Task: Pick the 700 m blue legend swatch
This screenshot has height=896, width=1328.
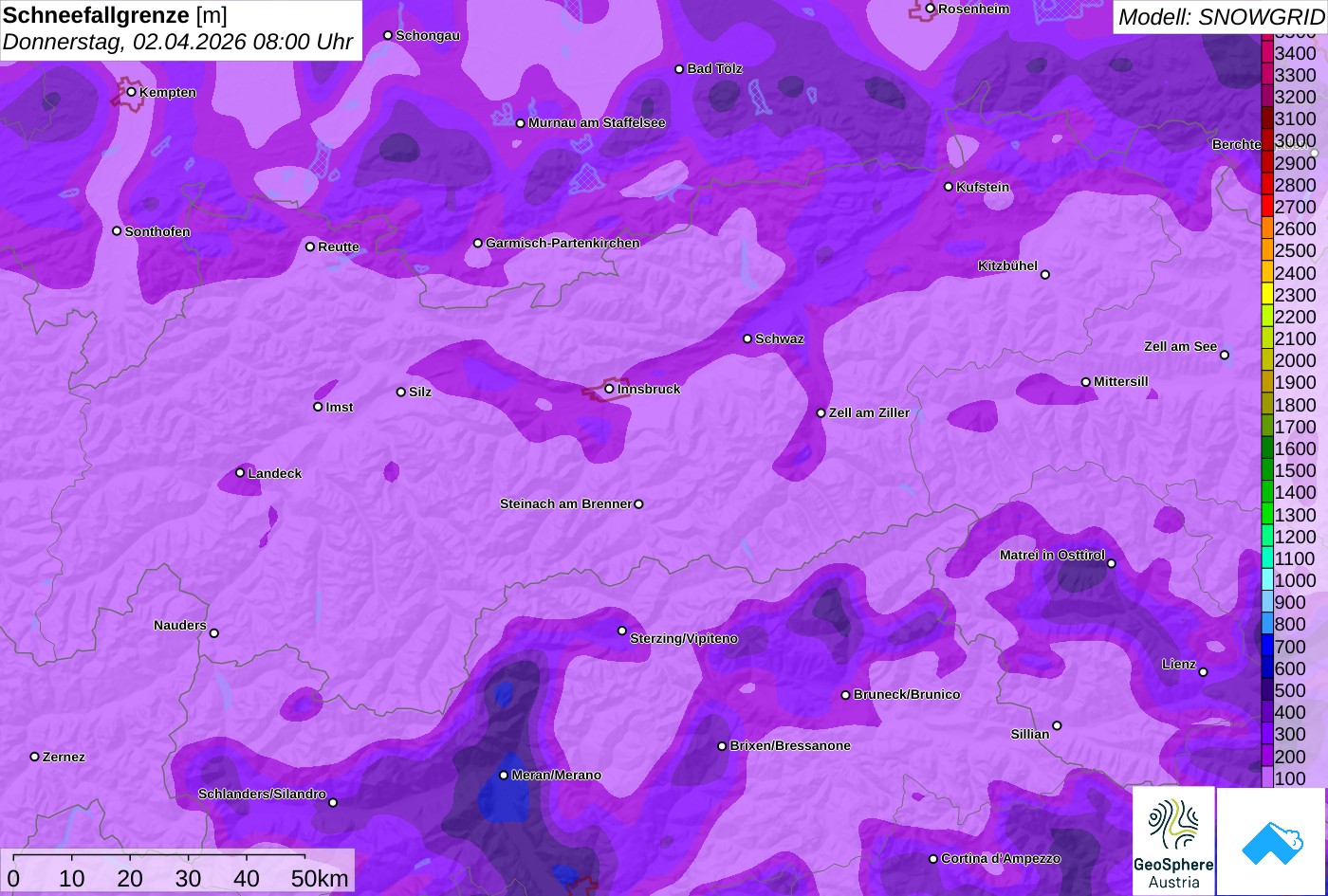Action: tap(1267, 647)
